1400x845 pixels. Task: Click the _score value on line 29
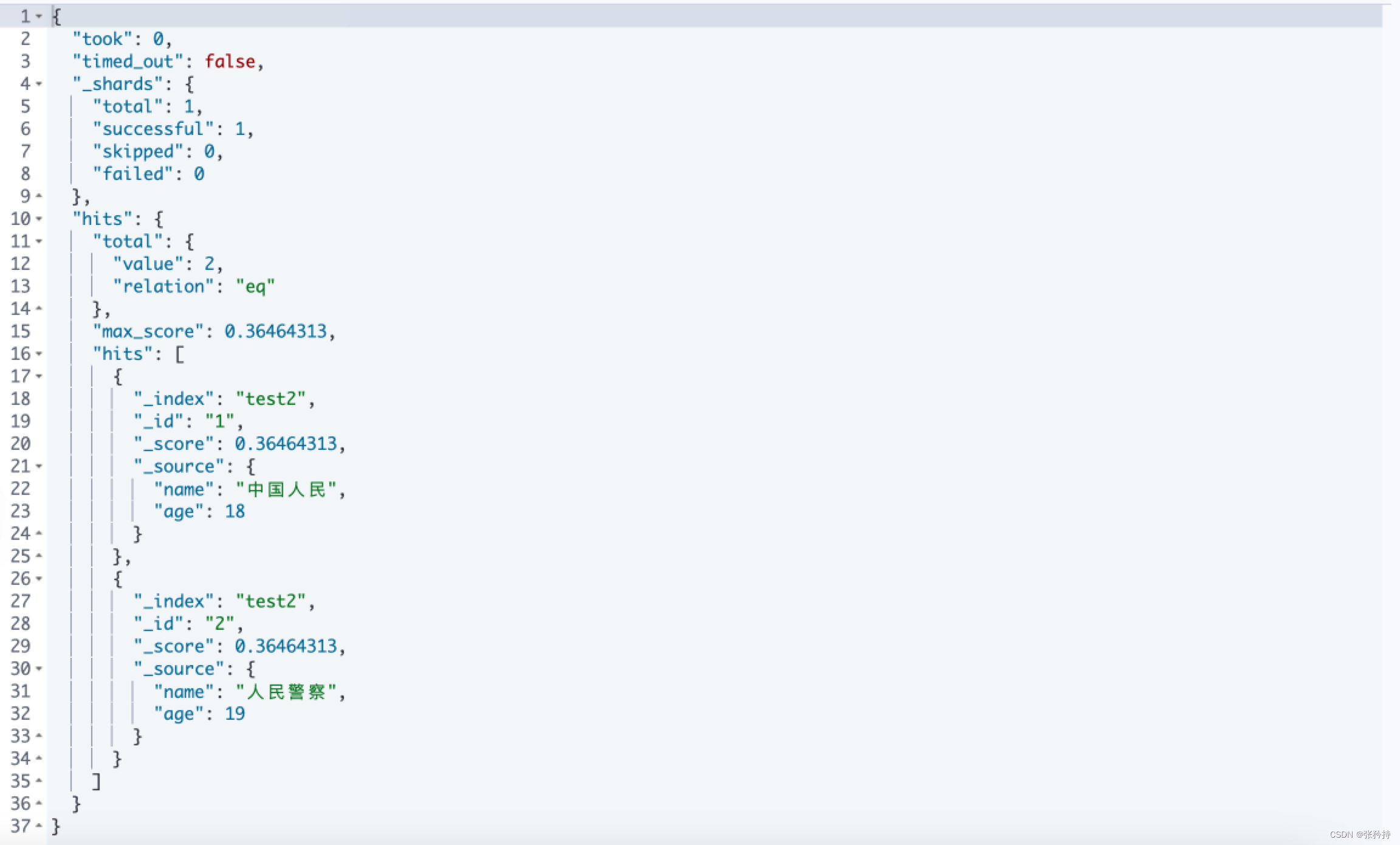pos(286,646)
